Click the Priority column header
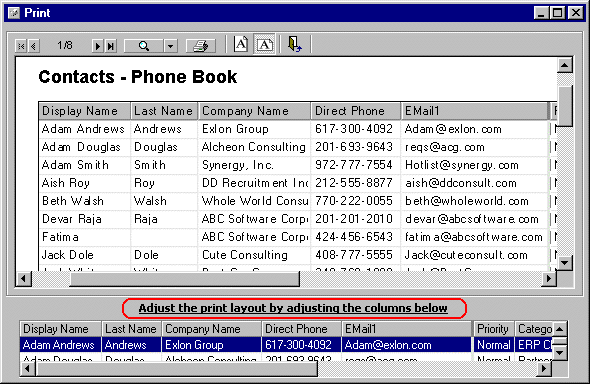This screenshot has height=384, width=590. [x=494, y=329]
